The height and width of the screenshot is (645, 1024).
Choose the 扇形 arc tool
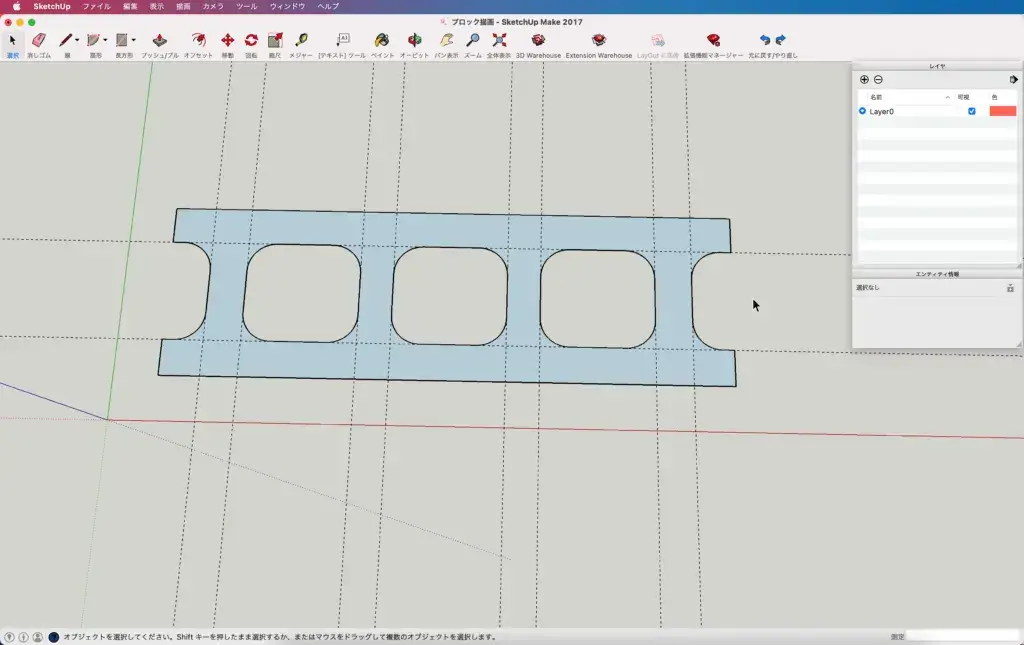pyautogui.click(x=93, y=40)
